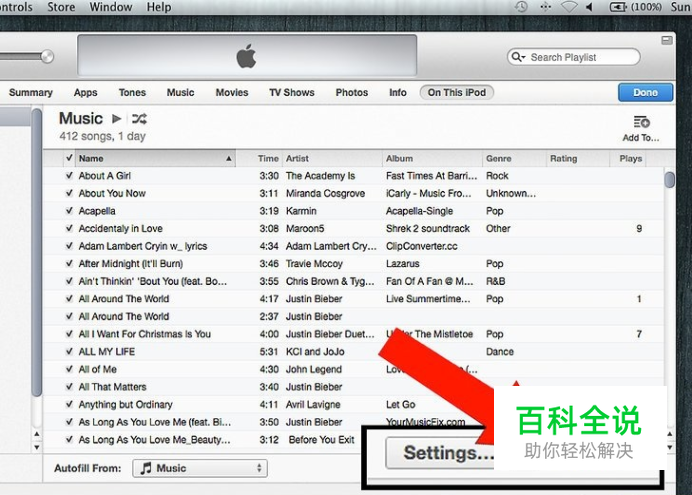The width and height of the screenshot is (692, 495).
Task: Switch to the Summary tab
Action: pos(30,93)
